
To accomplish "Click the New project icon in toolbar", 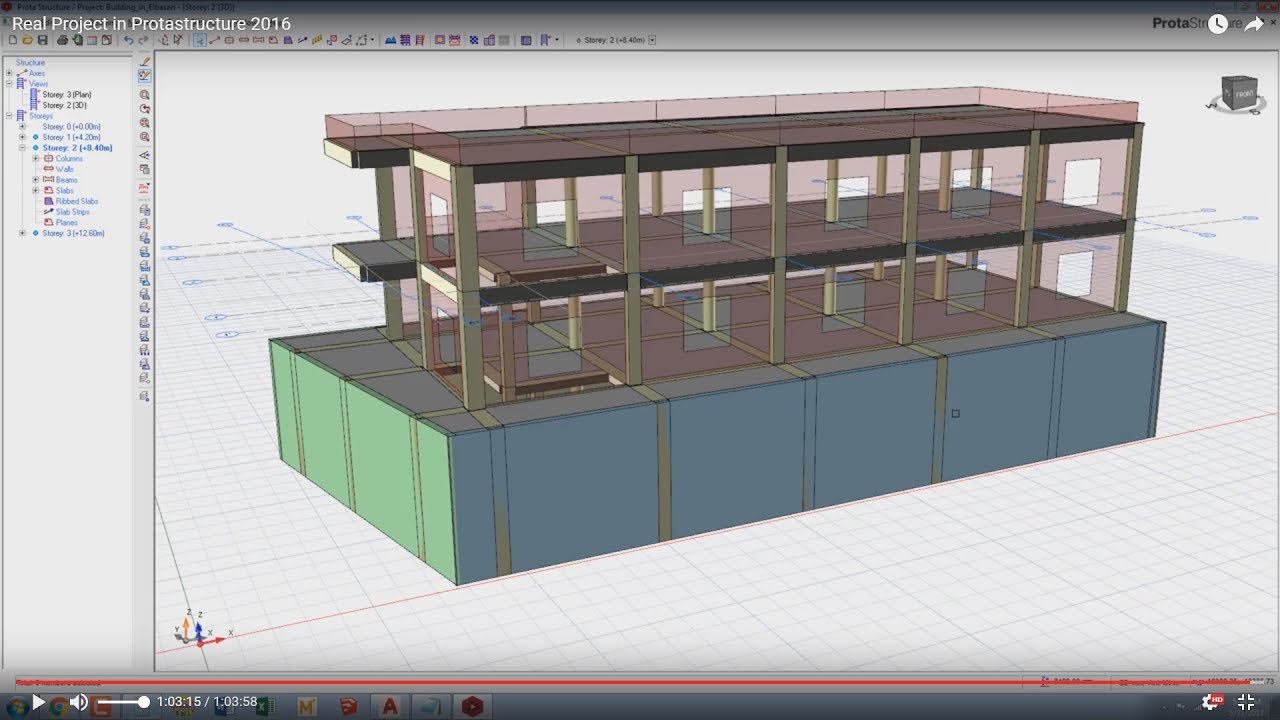I will tap(12, 40).
